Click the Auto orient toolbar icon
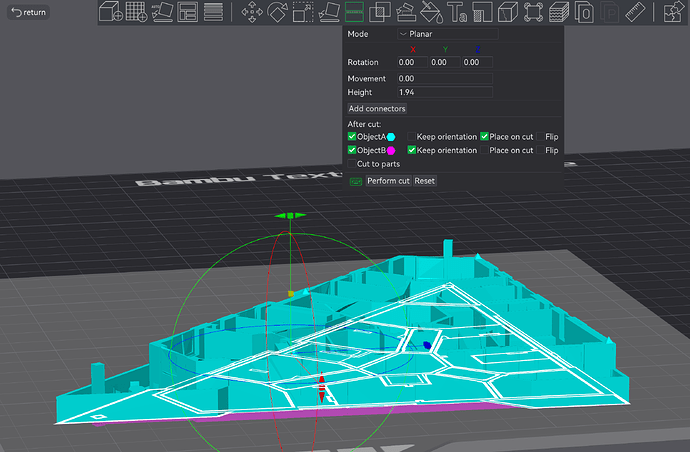690x452 pixels. (x=162, y=11)
